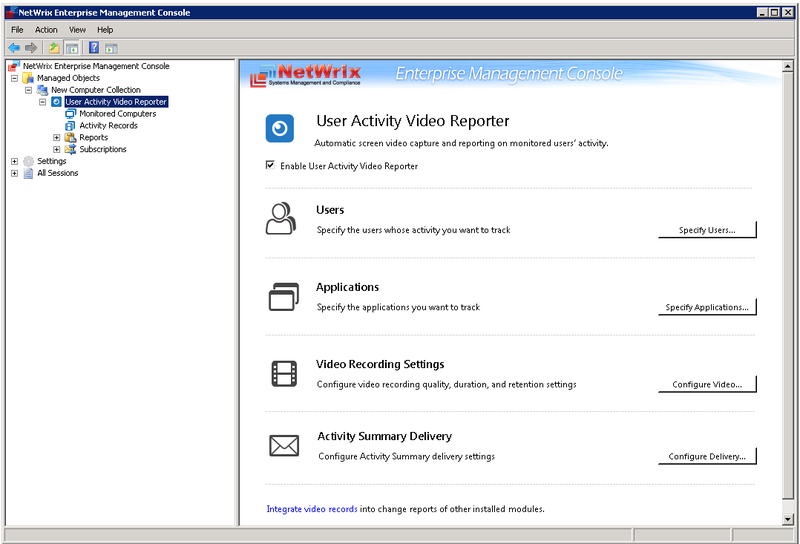Uncheck Enable User Activity Video Reporter
This screenshot has height=544, width=800.
(x=270, y=165)
